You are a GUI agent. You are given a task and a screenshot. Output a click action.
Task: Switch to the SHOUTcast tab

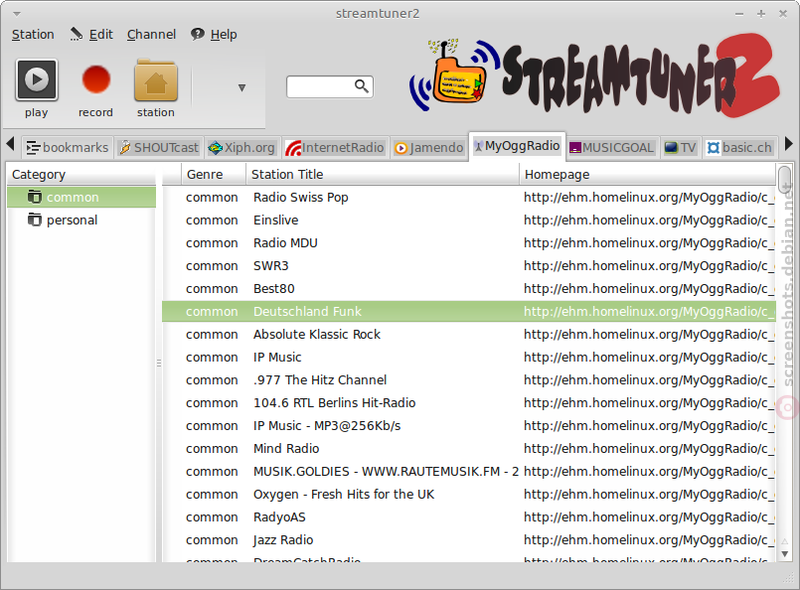pos(159,148)
